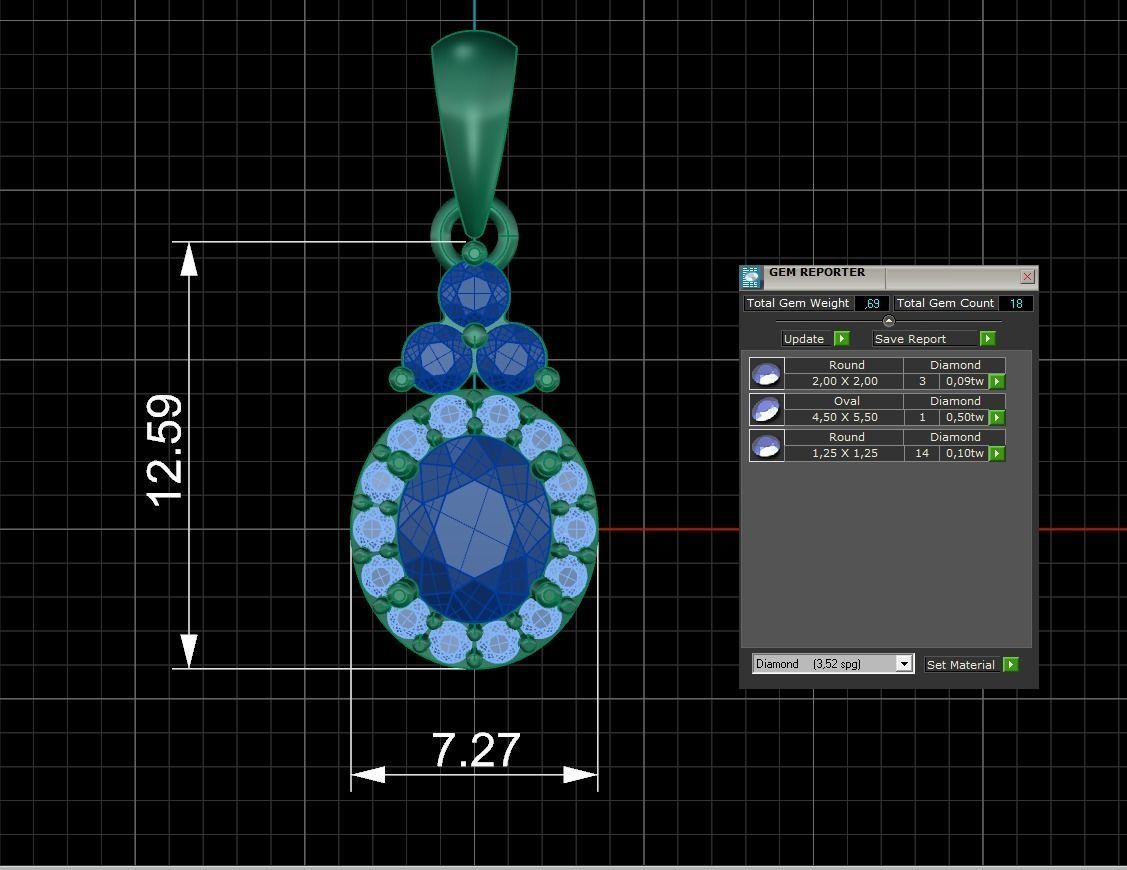Click the Update button
The width and height of the screenshot is (1127, 870).
pyautogui.click(x=807, y=339)
